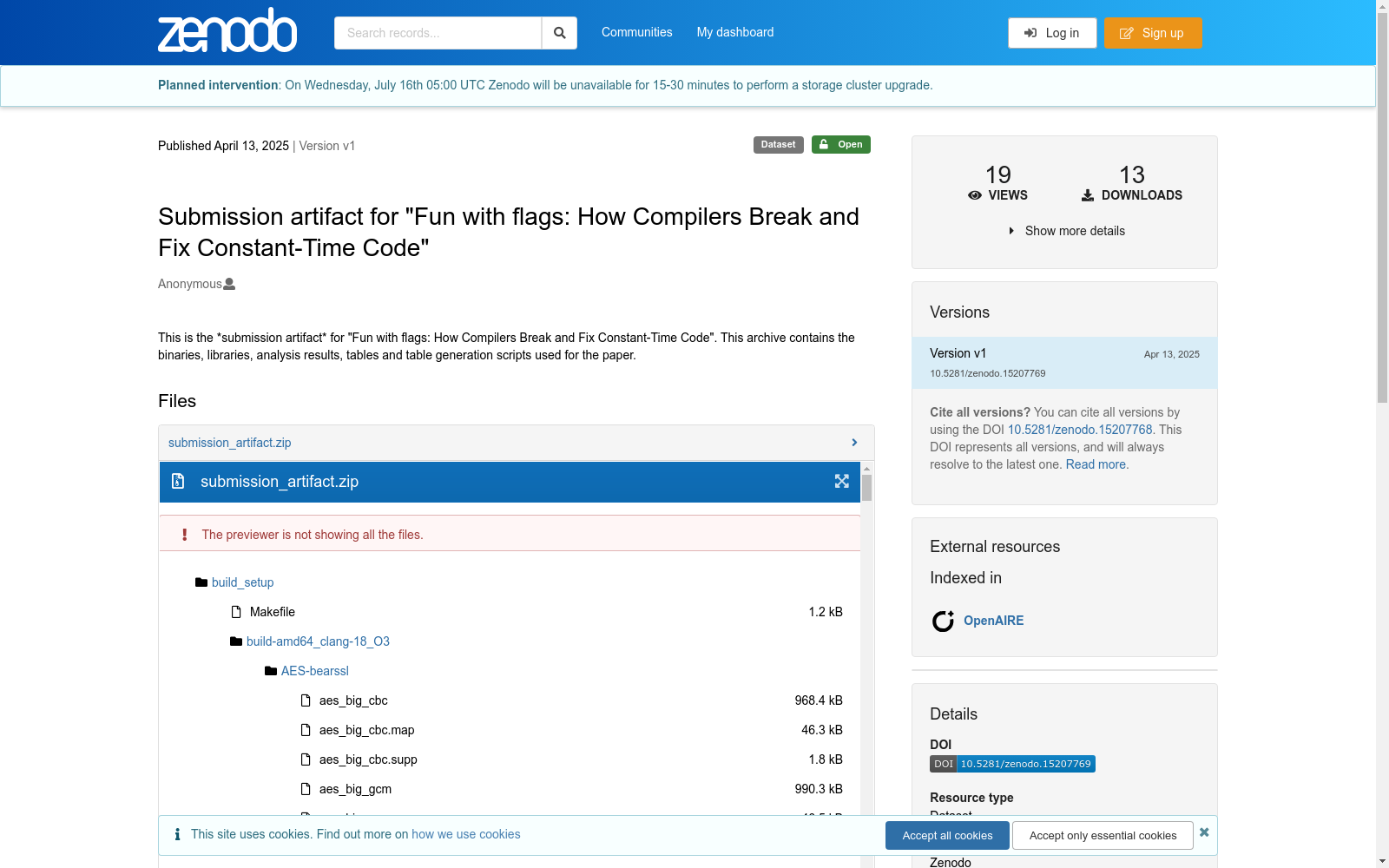
Task: Click the page scrollbar thumb
Action: pos(1382,207)
